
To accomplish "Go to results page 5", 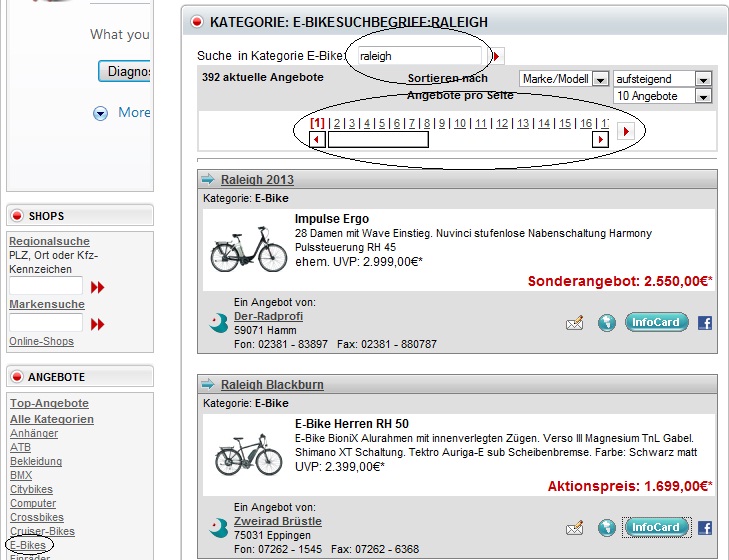I will pos(382,123).
